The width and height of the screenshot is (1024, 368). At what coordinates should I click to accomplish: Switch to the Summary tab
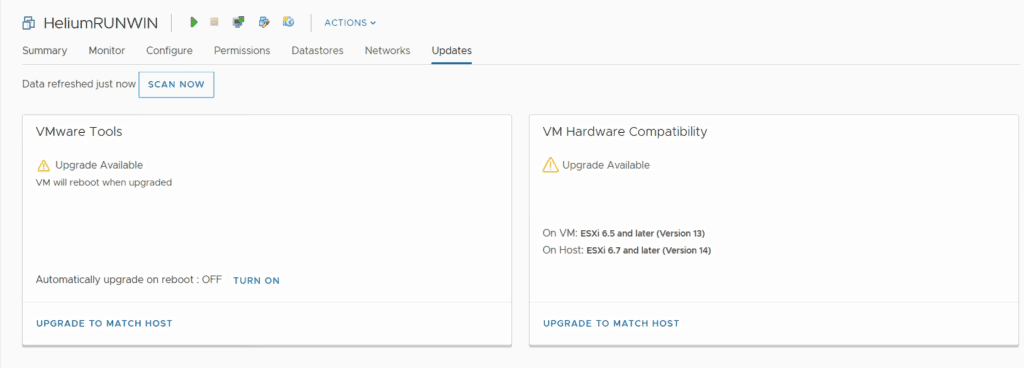point(44,50)
